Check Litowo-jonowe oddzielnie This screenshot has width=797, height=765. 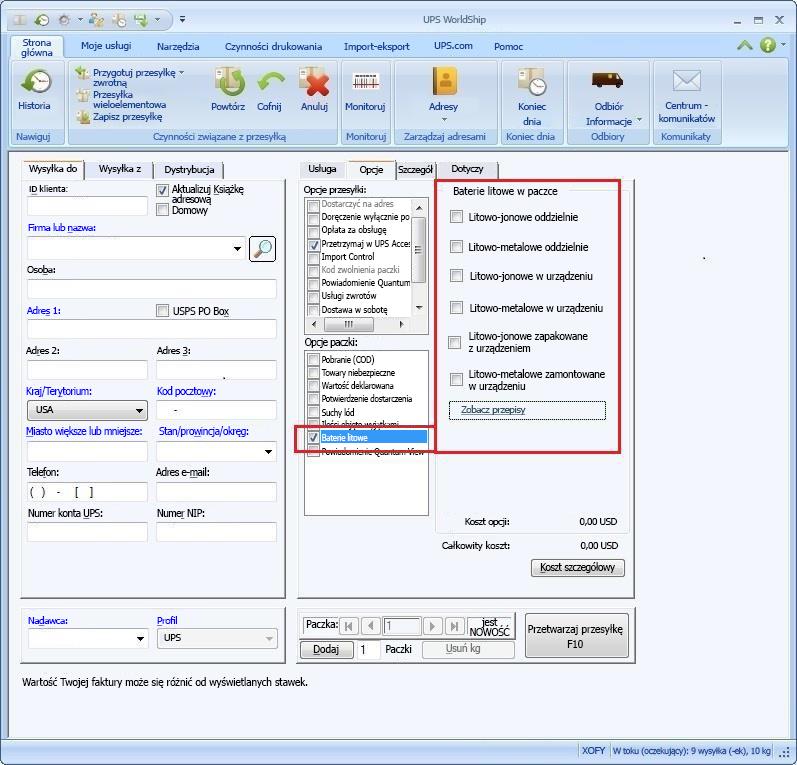[x=456, y=217]
